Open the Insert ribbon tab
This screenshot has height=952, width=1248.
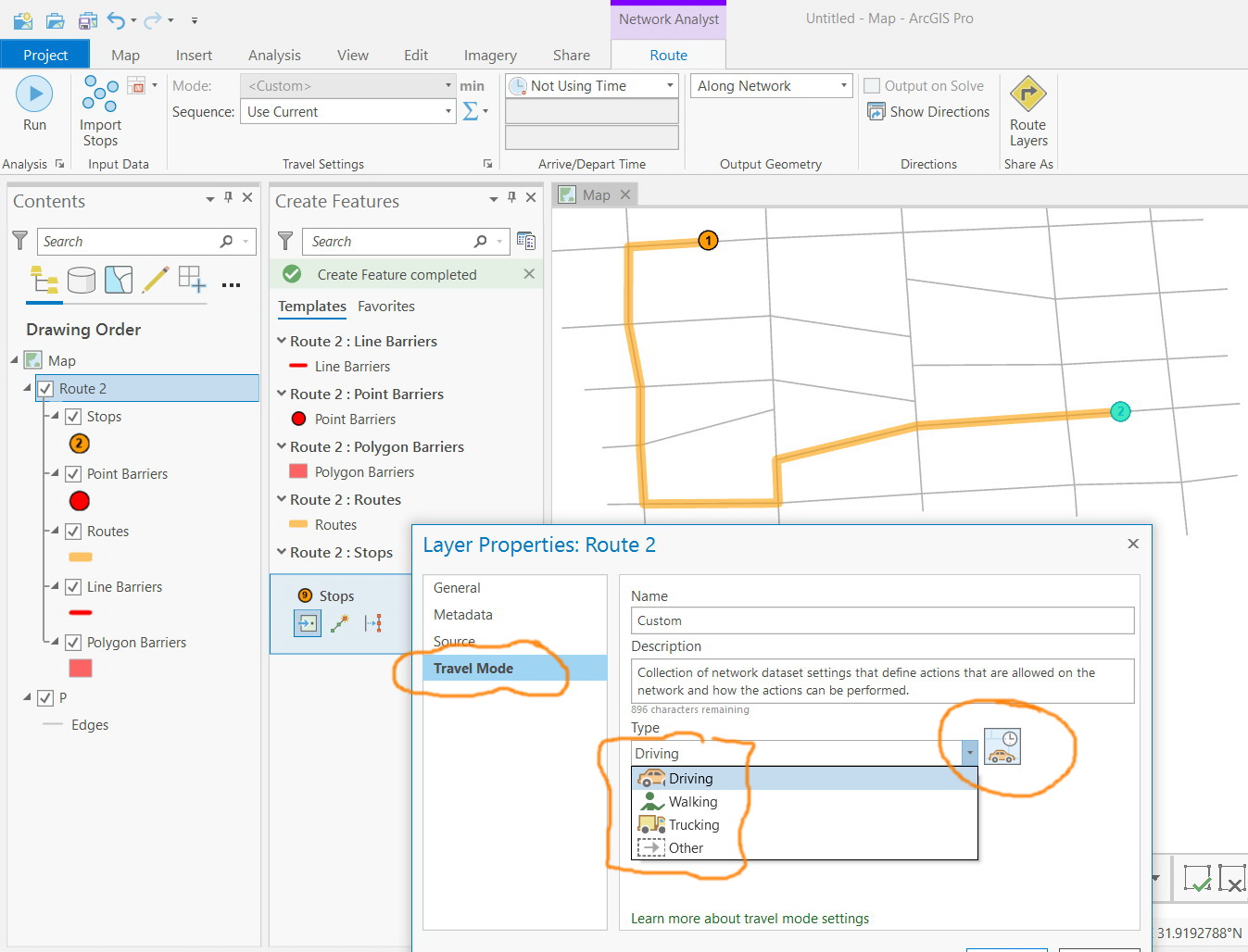tap(194, 56)
